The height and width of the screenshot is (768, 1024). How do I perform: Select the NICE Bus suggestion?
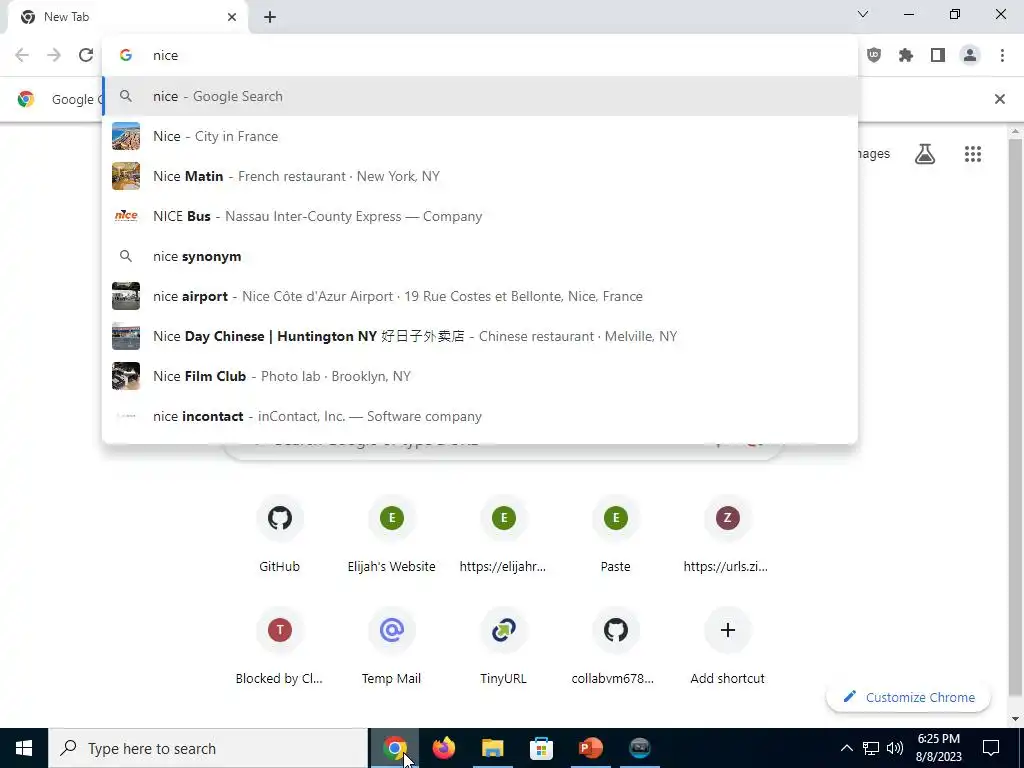tap(480, 216)
